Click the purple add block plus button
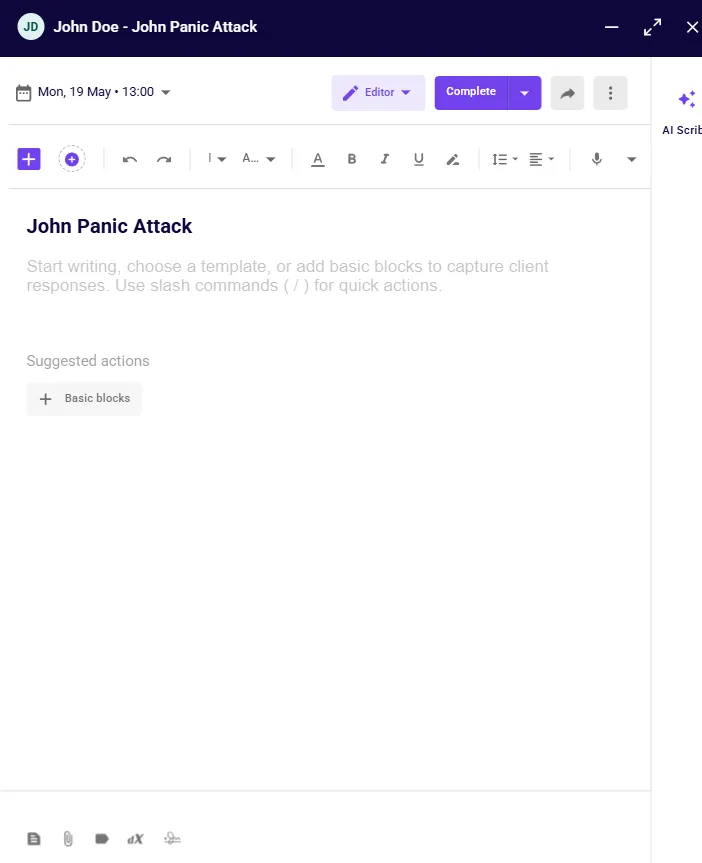 point(29,159)
